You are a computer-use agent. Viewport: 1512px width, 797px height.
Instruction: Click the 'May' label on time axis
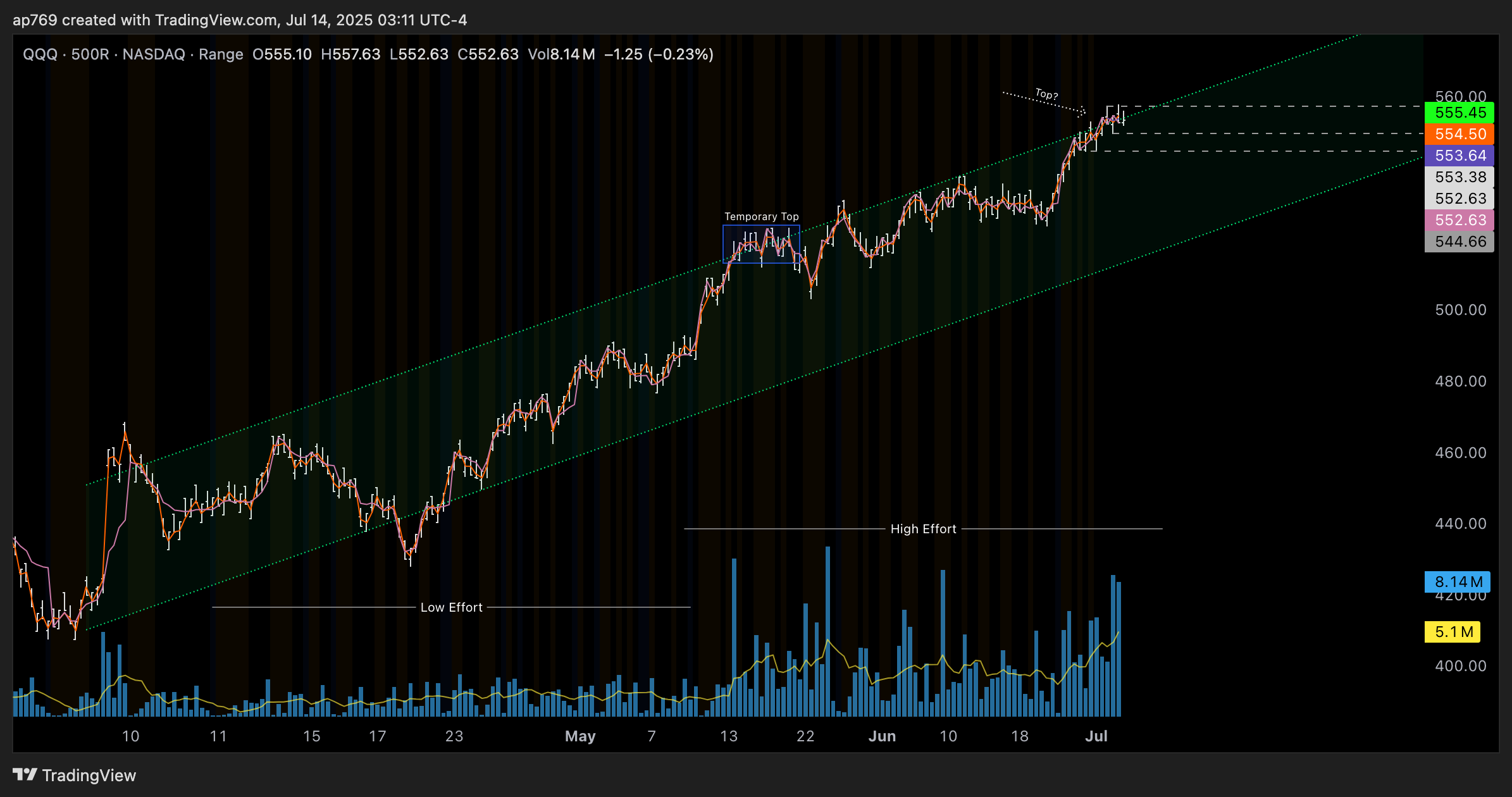[580, 736]
